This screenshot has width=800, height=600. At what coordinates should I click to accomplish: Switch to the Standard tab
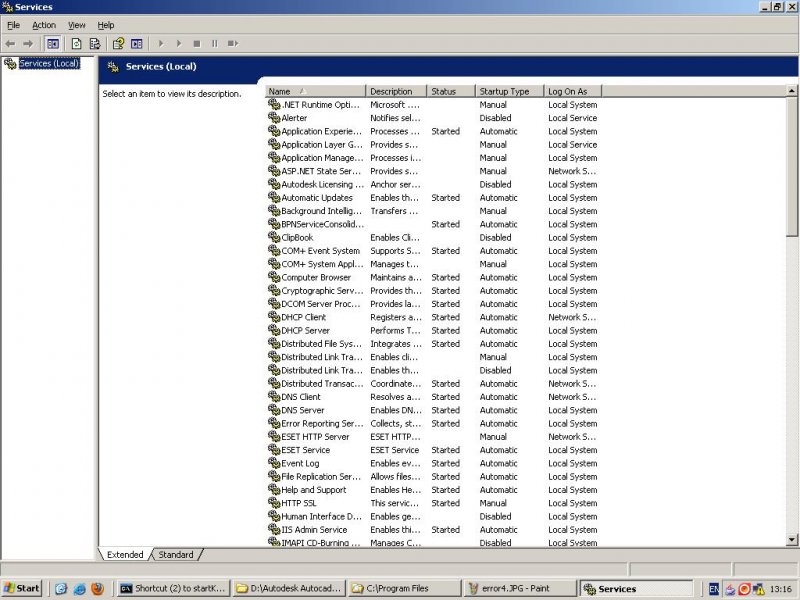coord(176,555)
